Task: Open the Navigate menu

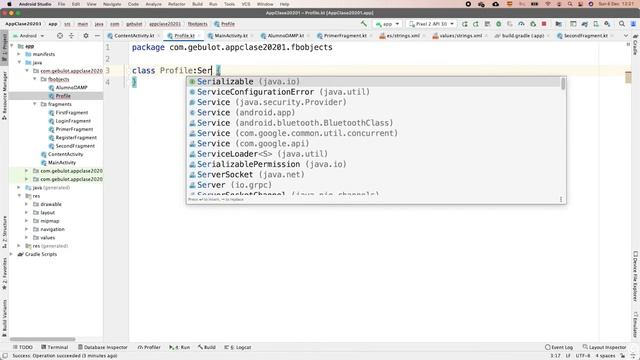Action: click(112, 4)
